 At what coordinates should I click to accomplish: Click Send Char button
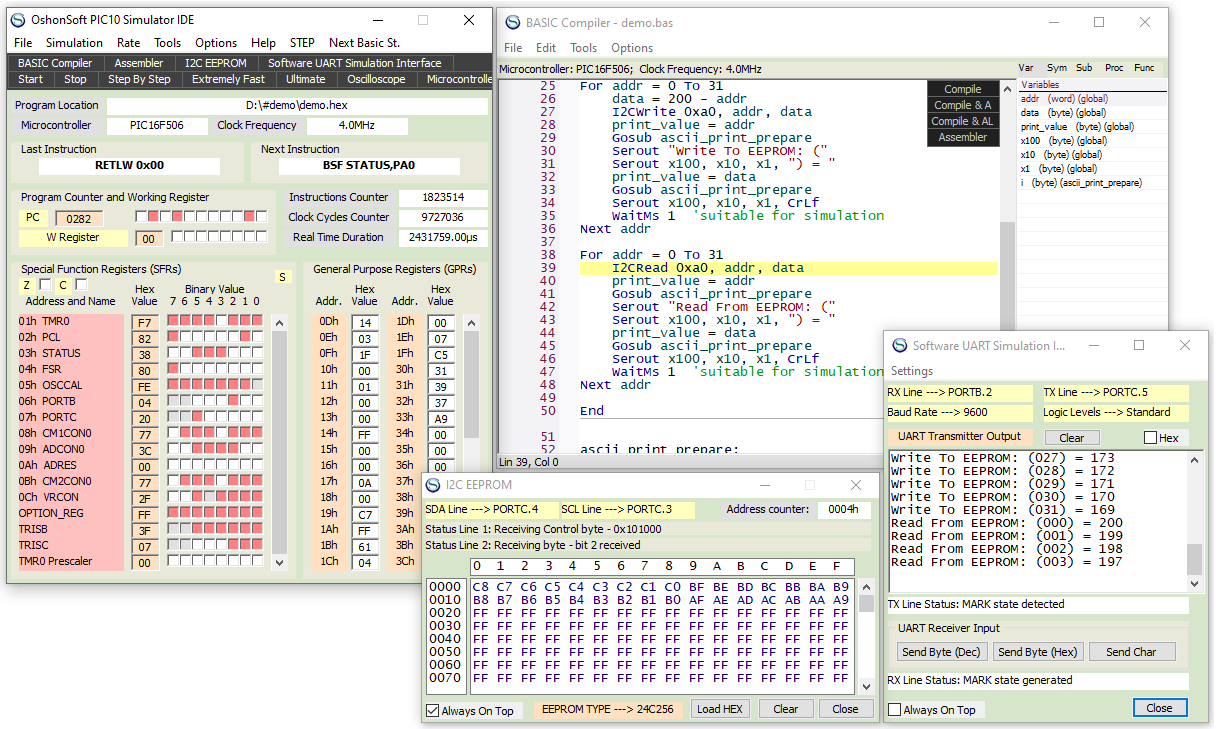pos(1131,652)
